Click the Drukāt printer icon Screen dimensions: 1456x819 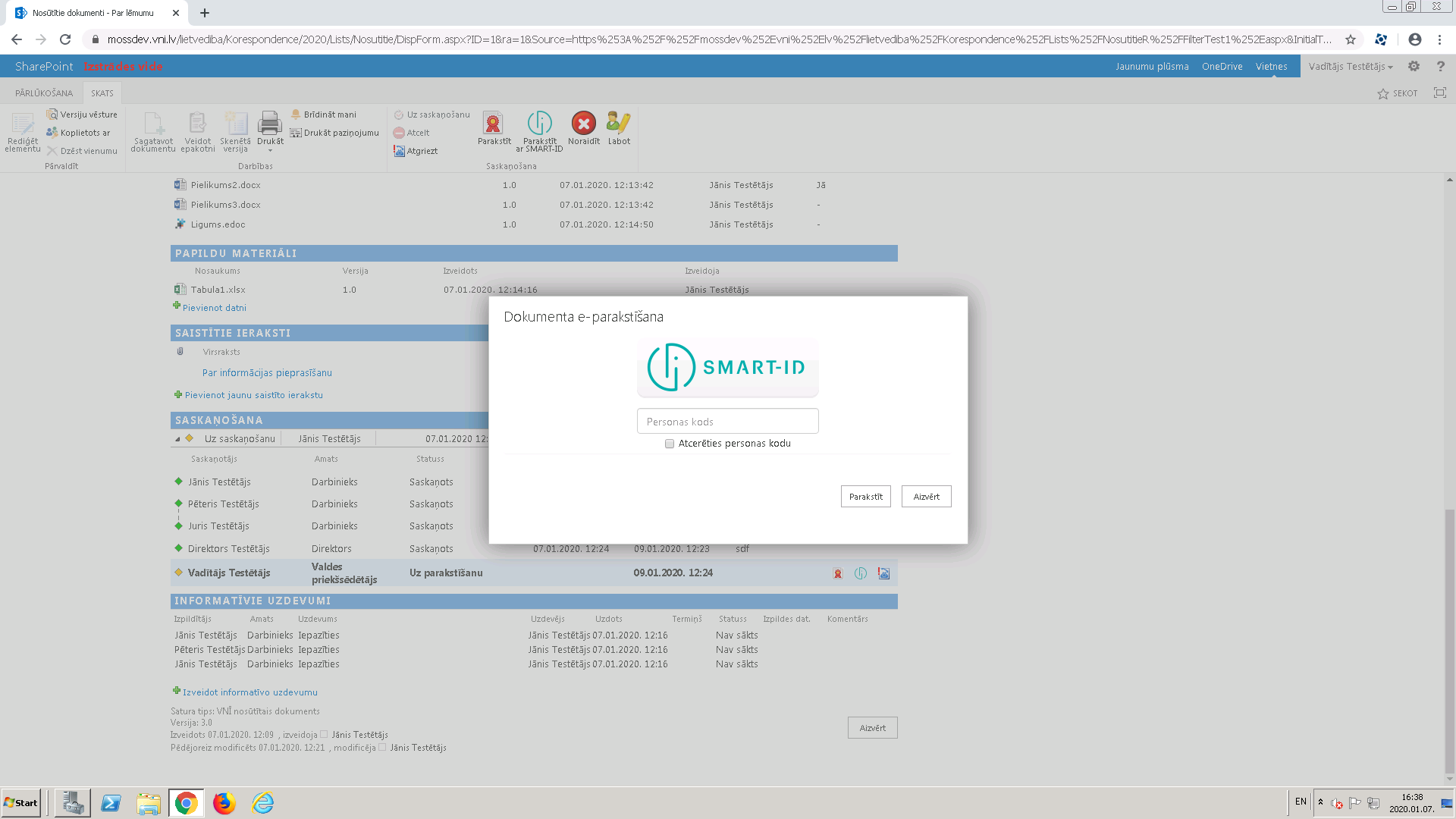point(270,124)
